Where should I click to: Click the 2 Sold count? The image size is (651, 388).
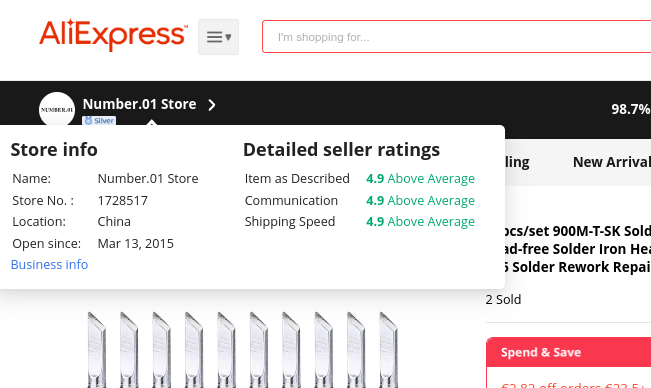[x=503, y=300]
